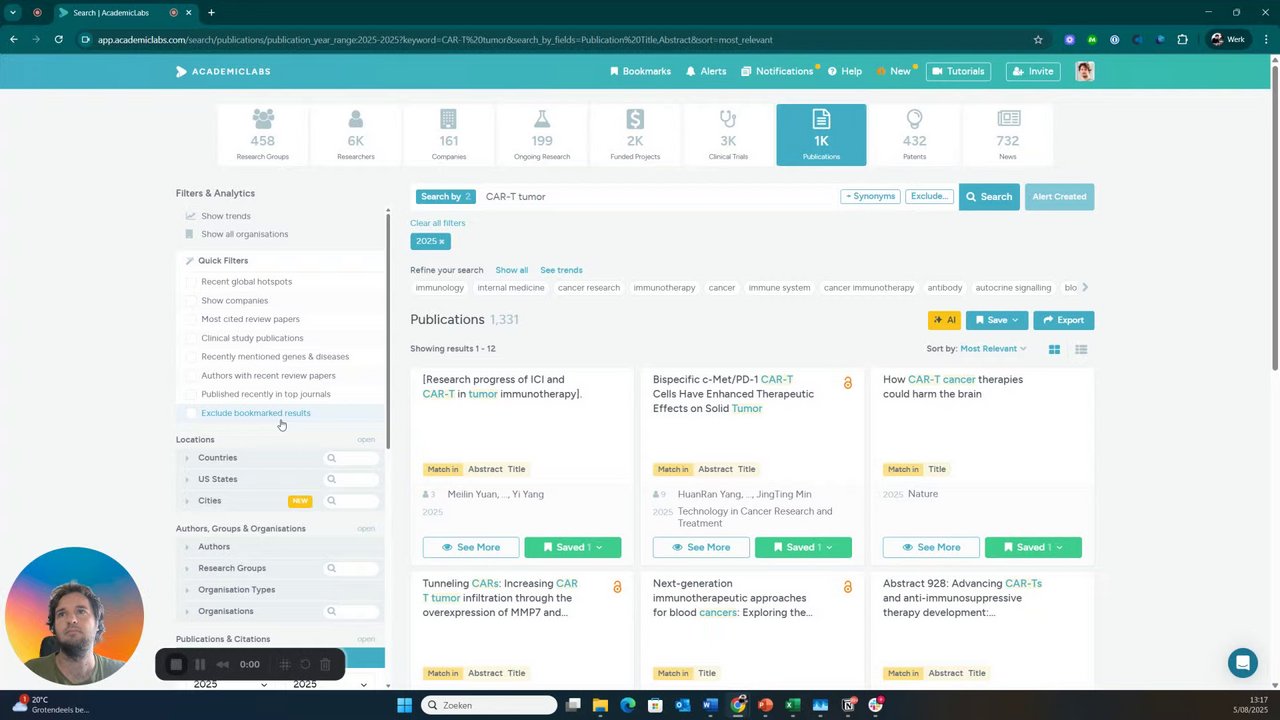
Task: Open the Bookmarks menu
Action: coord(640,71)
